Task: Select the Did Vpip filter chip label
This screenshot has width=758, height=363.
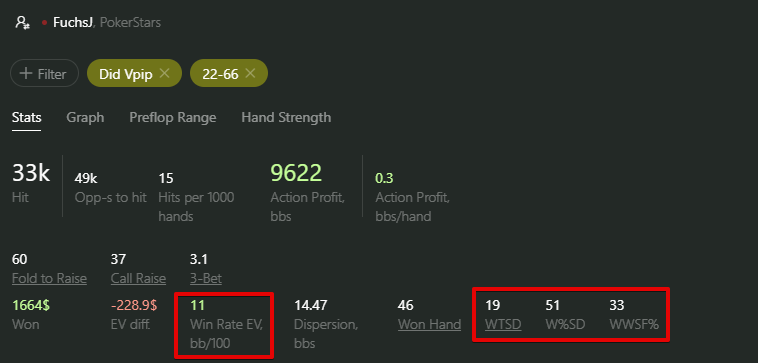Action: coord(126,73)
